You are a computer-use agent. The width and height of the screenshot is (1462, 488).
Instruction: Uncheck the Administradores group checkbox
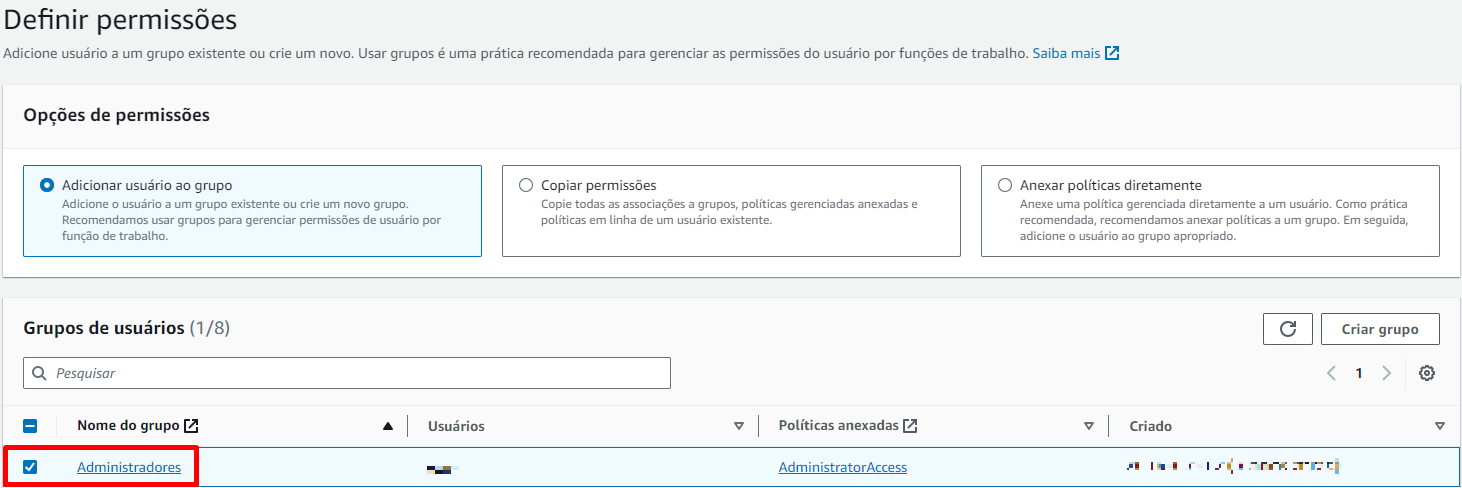click(x=30, y=467)
